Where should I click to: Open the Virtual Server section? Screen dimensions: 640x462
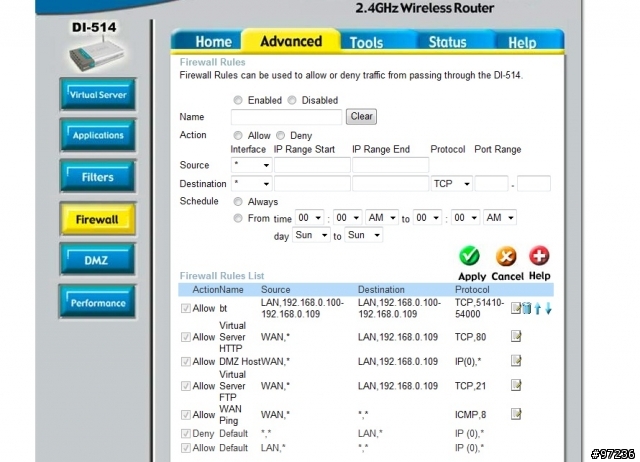(98, 94)
